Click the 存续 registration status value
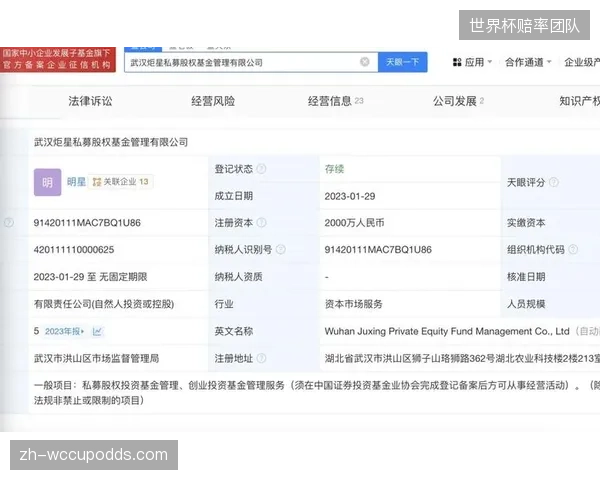Image resolution: width=600 pixels, height=480 pixels. (x=334, y=169)
